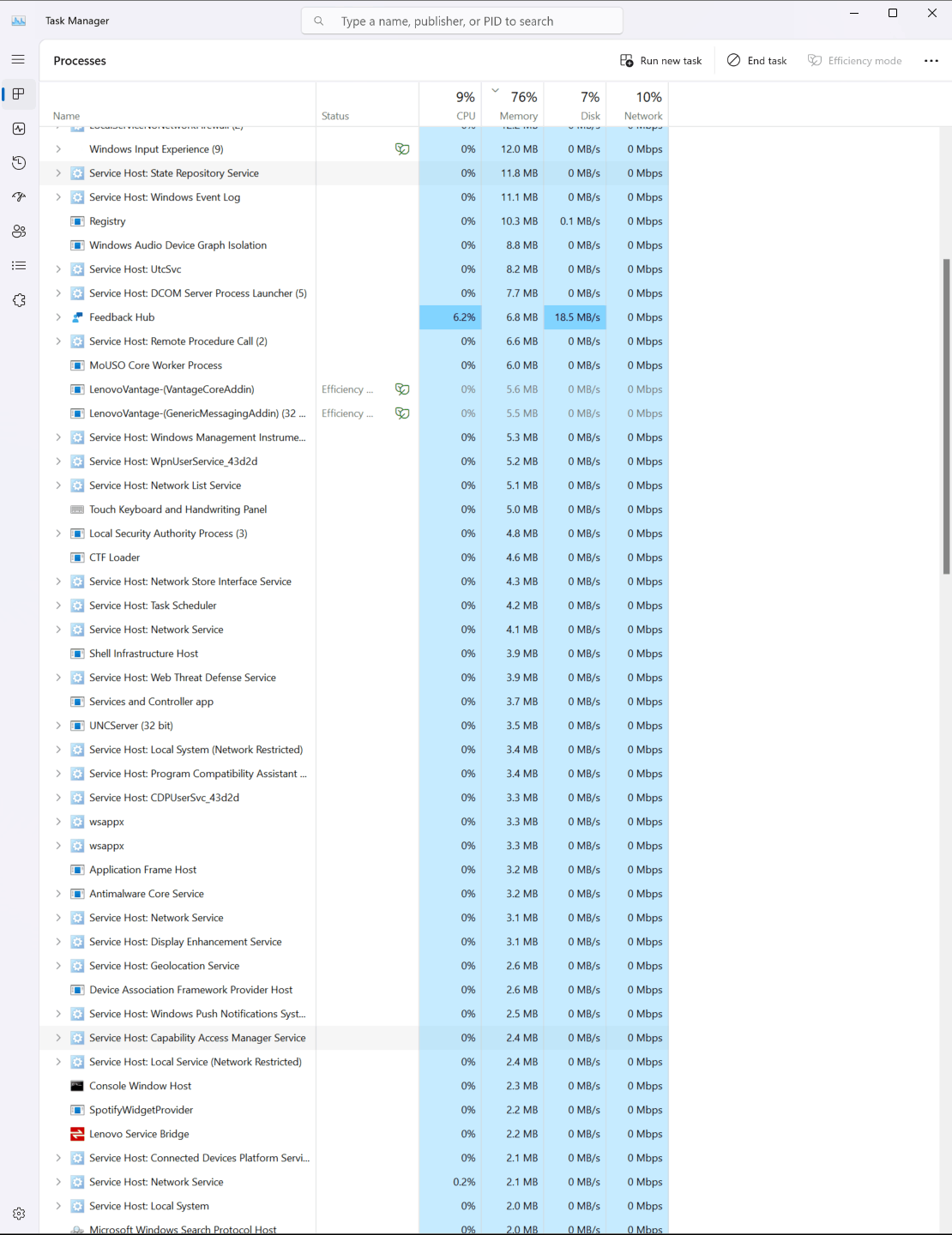The image size is (952, 1235).
Task: Click Registry 0.1 MB/s disk cell
Action: click(575, 221)
